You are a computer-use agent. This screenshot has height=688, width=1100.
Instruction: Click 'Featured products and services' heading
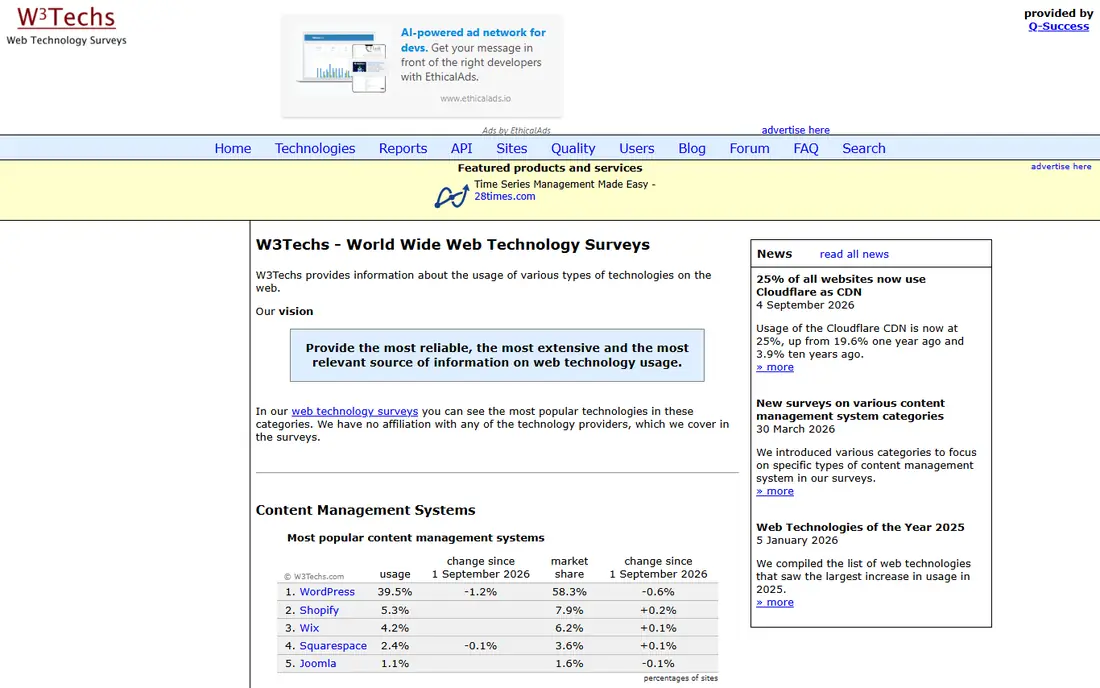click(x=550, y=168)
